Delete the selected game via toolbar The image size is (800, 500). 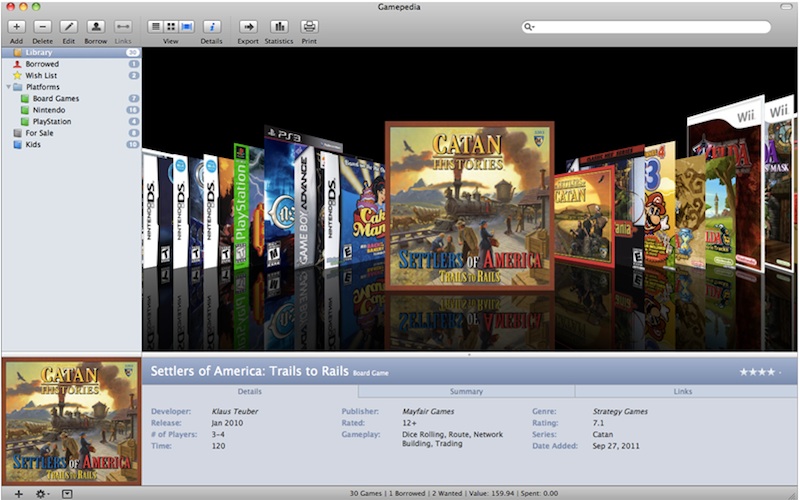[43, 26]
